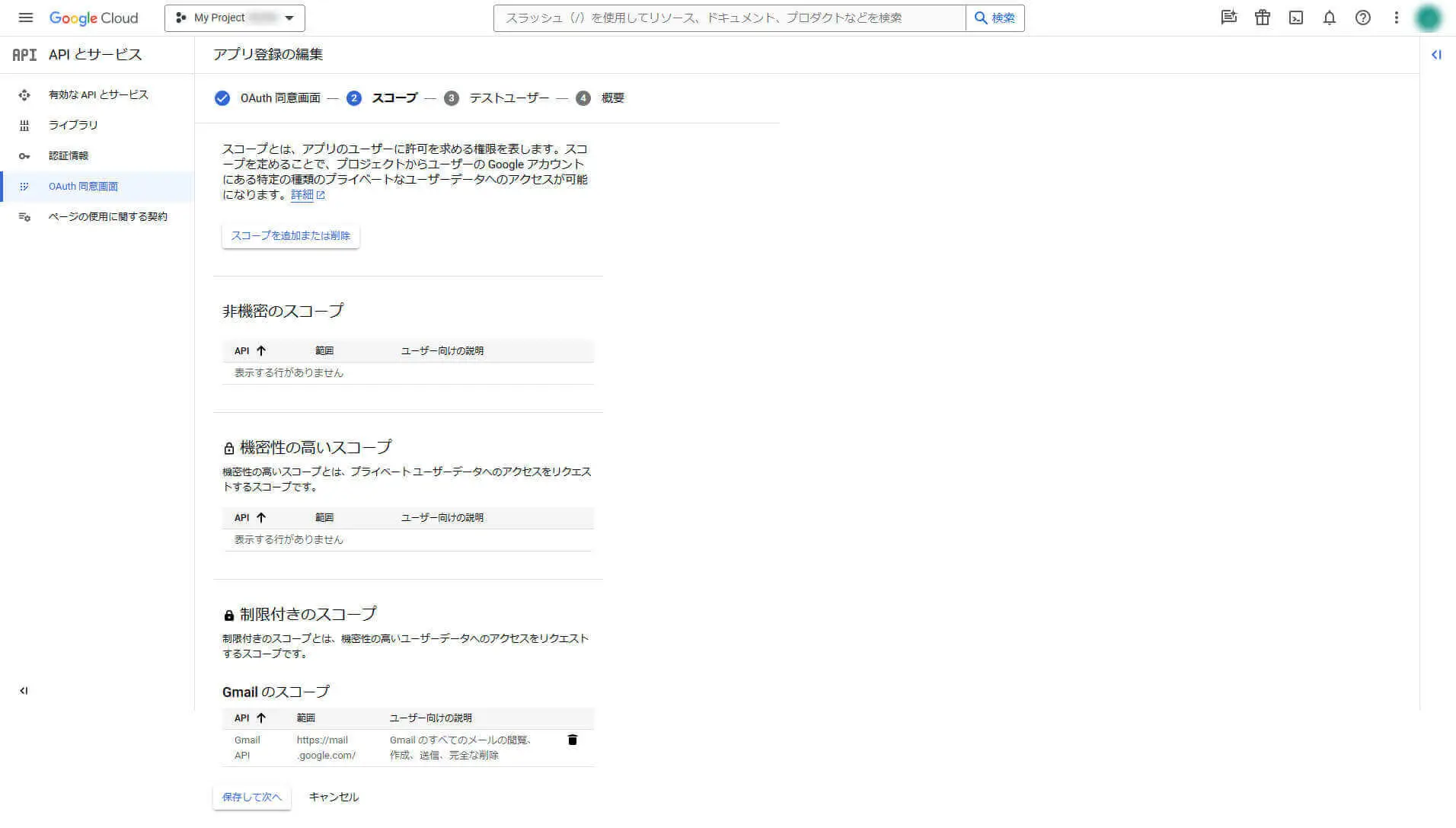1456x828 pixels.
Task: Click the library grid sidebar icon
Action: [24, 125]
